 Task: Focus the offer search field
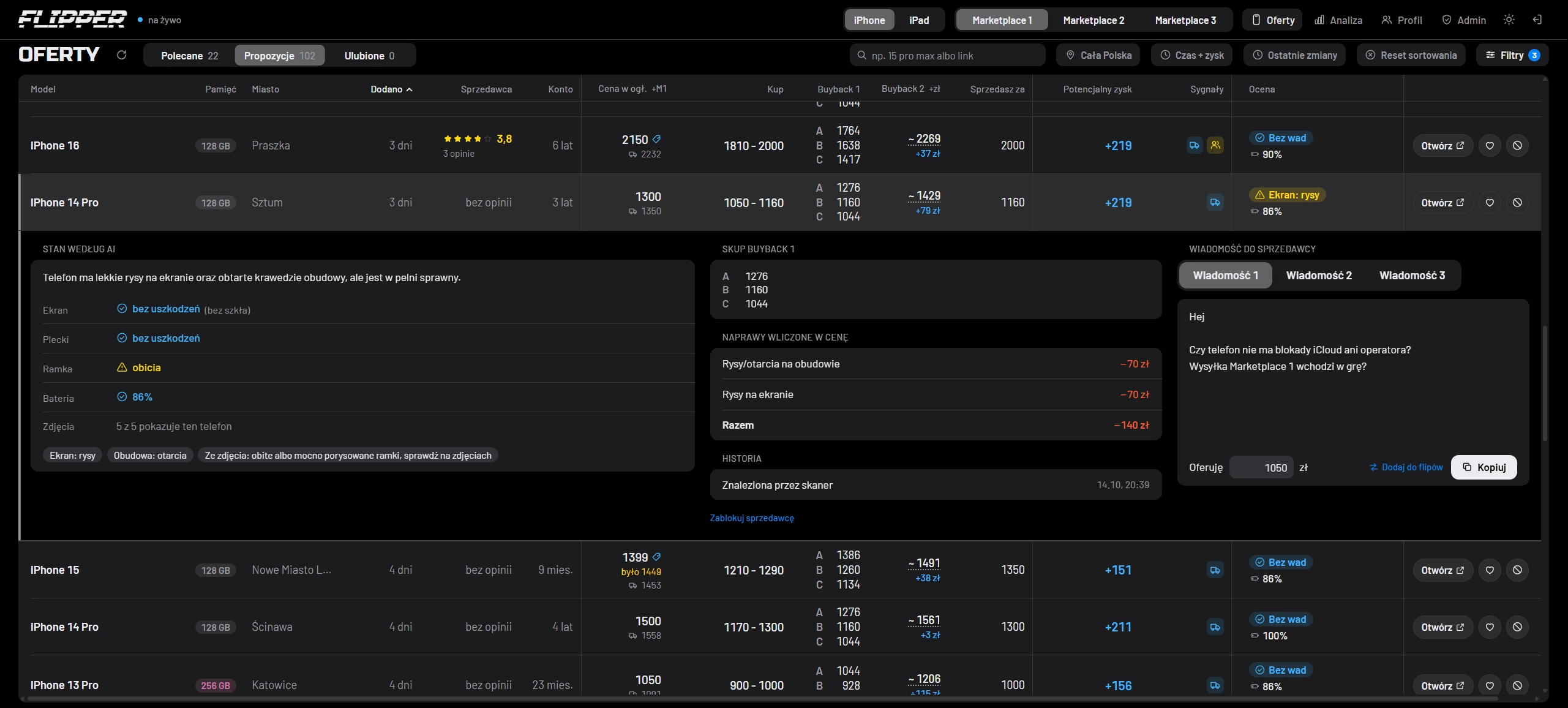tap(947, 55)
